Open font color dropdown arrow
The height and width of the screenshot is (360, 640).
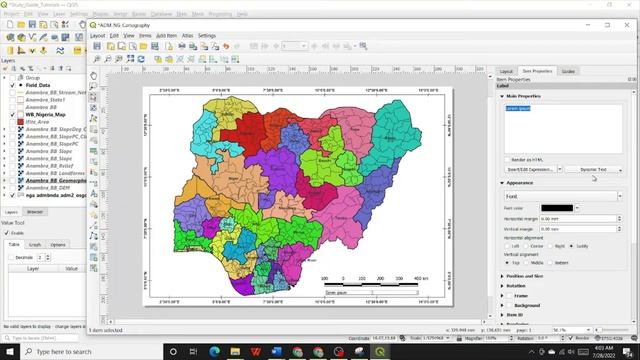pos(577,208)
